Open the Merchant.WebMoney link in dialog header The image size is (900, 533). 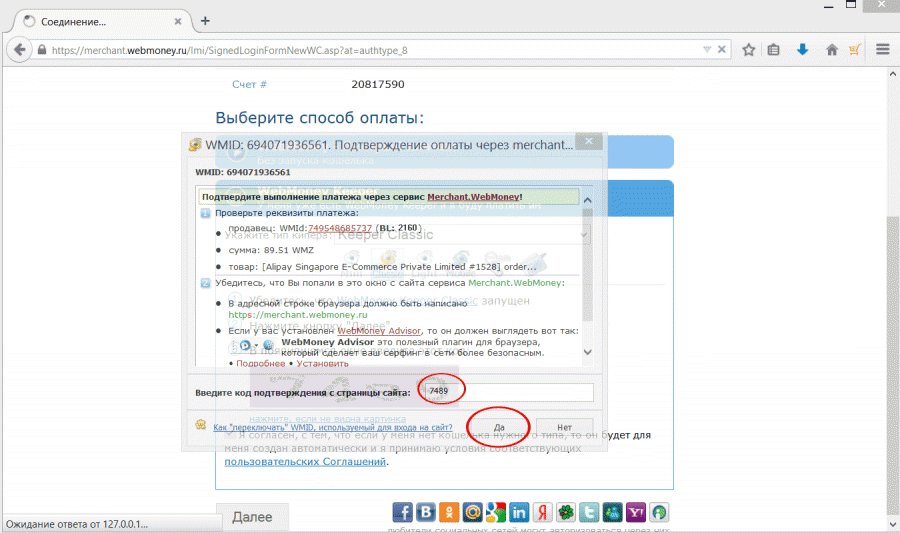tap(474, 197)
